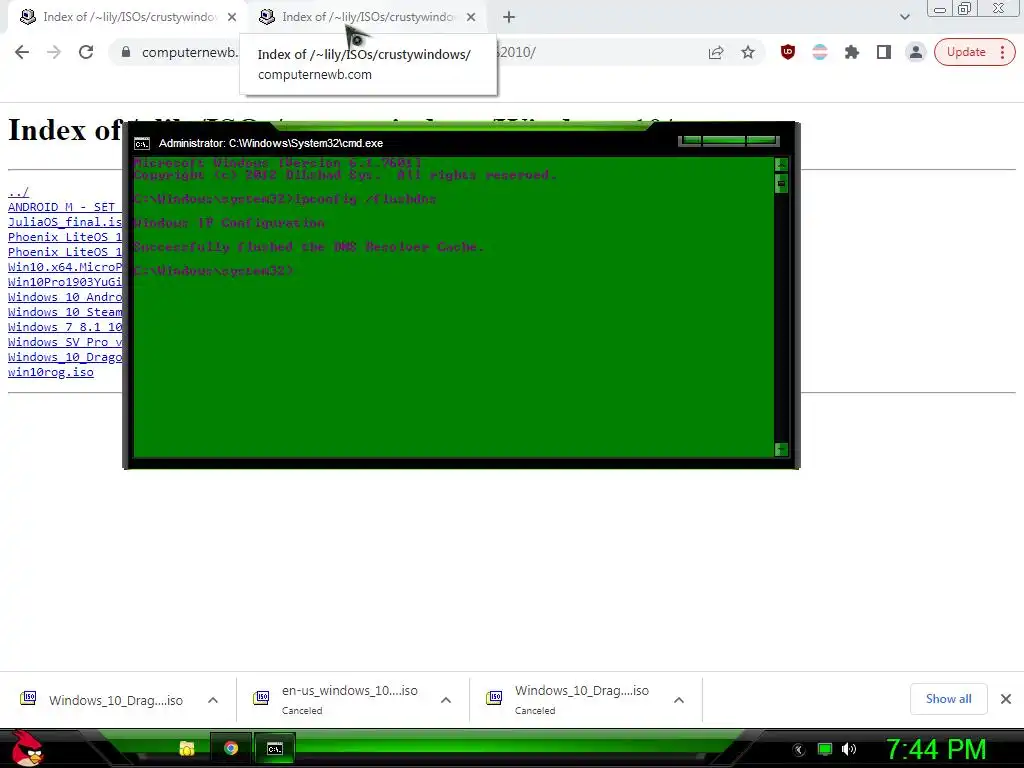Restore down the Chrome window
Image resolution: width=1024 pixels, height=768 pixels.
pos(965,8)
